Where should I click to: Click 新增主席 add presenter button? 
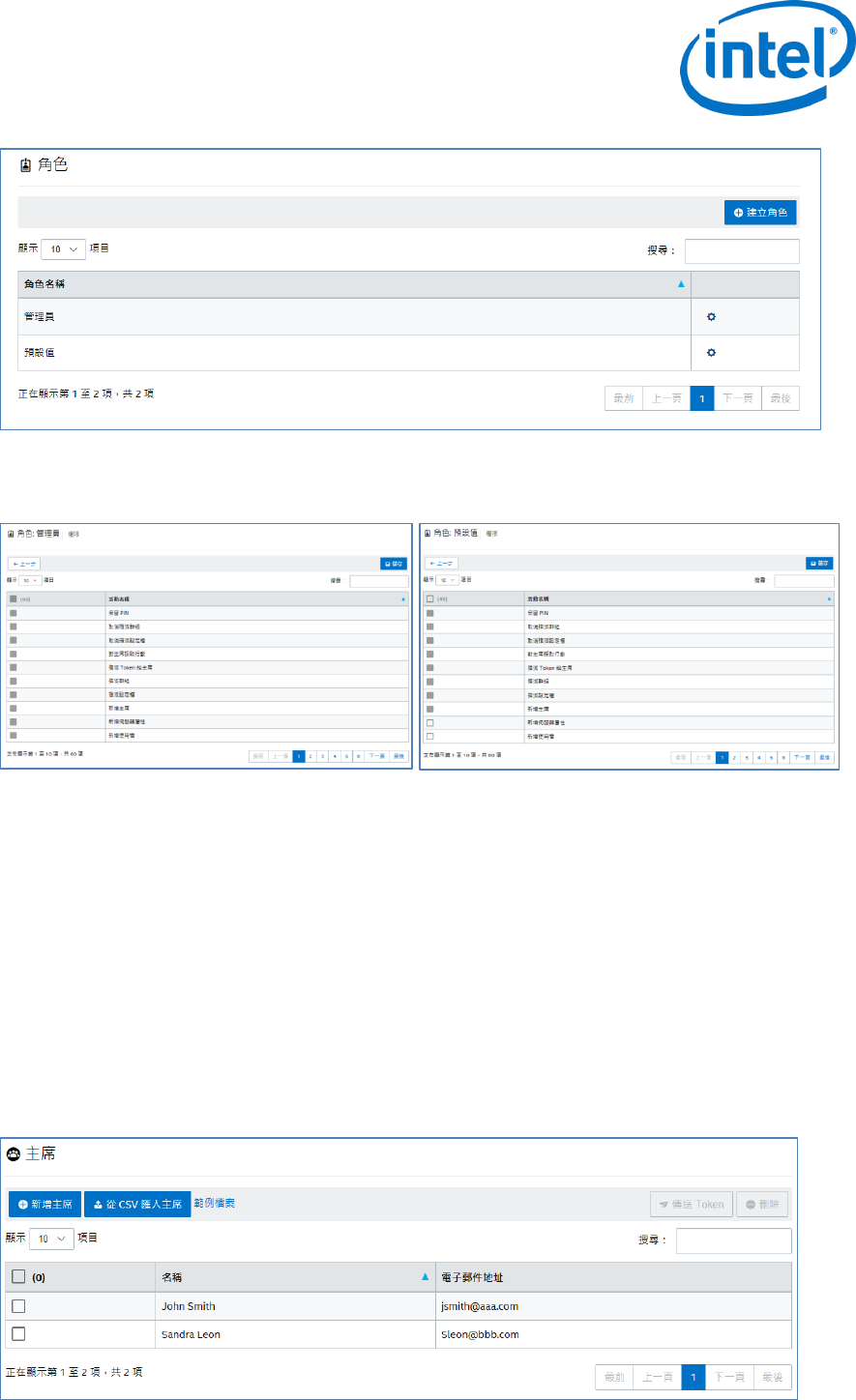click(45, 1205)
